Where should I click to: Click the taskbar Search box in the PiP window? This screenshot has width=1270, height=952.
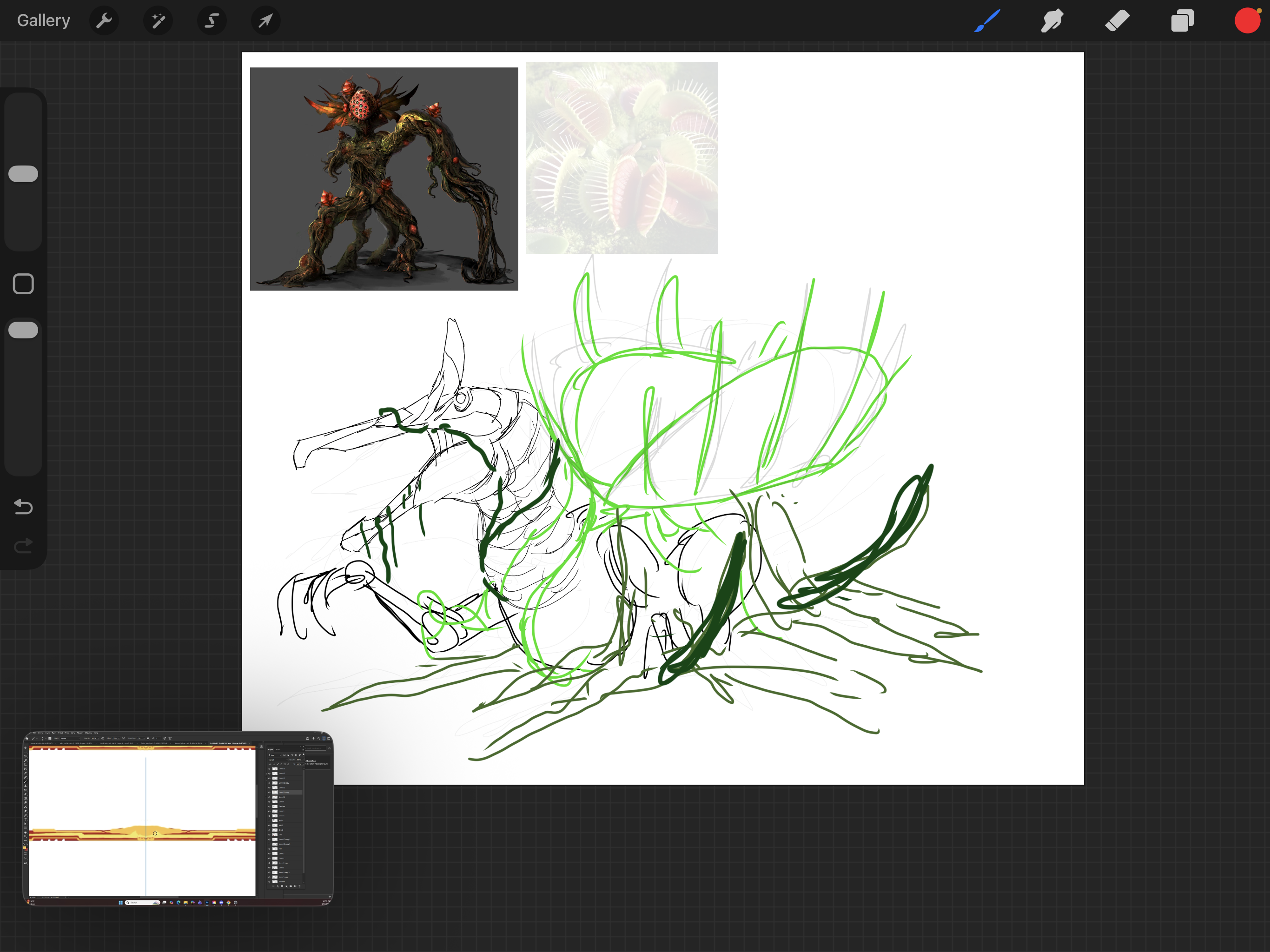(x=142, y=903)
